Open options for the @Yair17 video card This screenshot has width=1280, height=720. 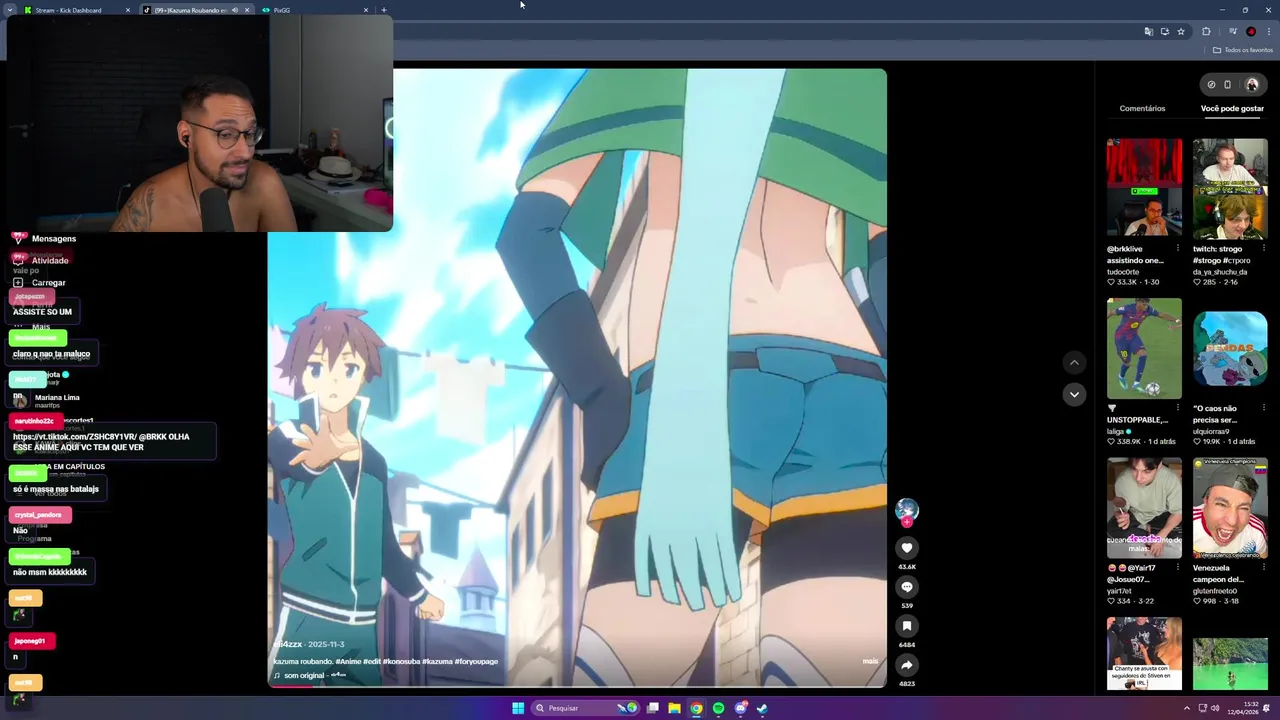[1177, 568]
